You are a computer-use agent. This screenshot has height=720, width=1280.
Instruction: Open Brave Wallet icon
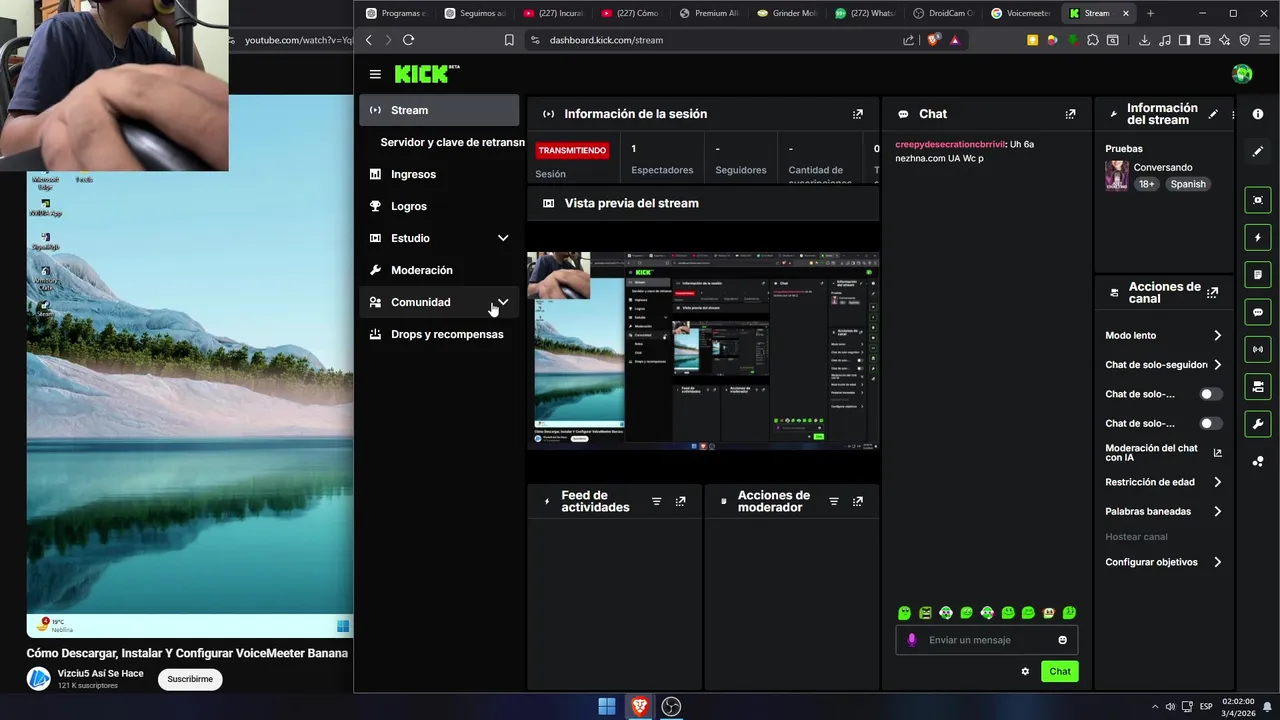1204,40
